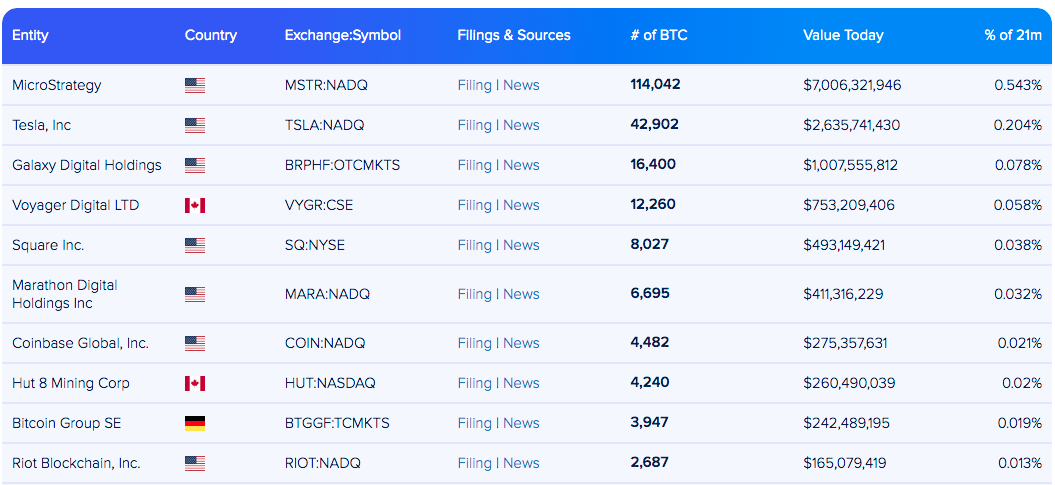Click the 114,042 BTC holdings value
This screenshot has height=485, width=1055.
coord(655,85)
